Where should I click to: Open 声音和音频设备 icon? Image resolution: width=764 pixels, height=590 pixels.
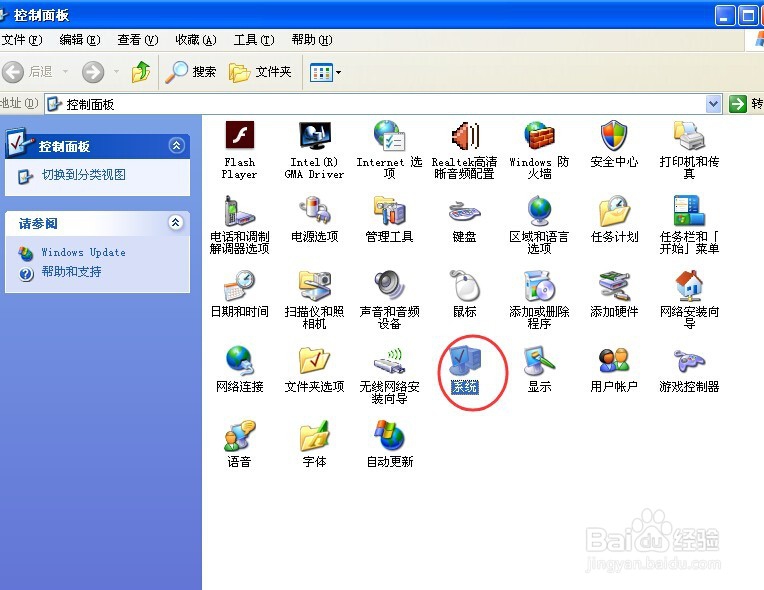(389, 286)
